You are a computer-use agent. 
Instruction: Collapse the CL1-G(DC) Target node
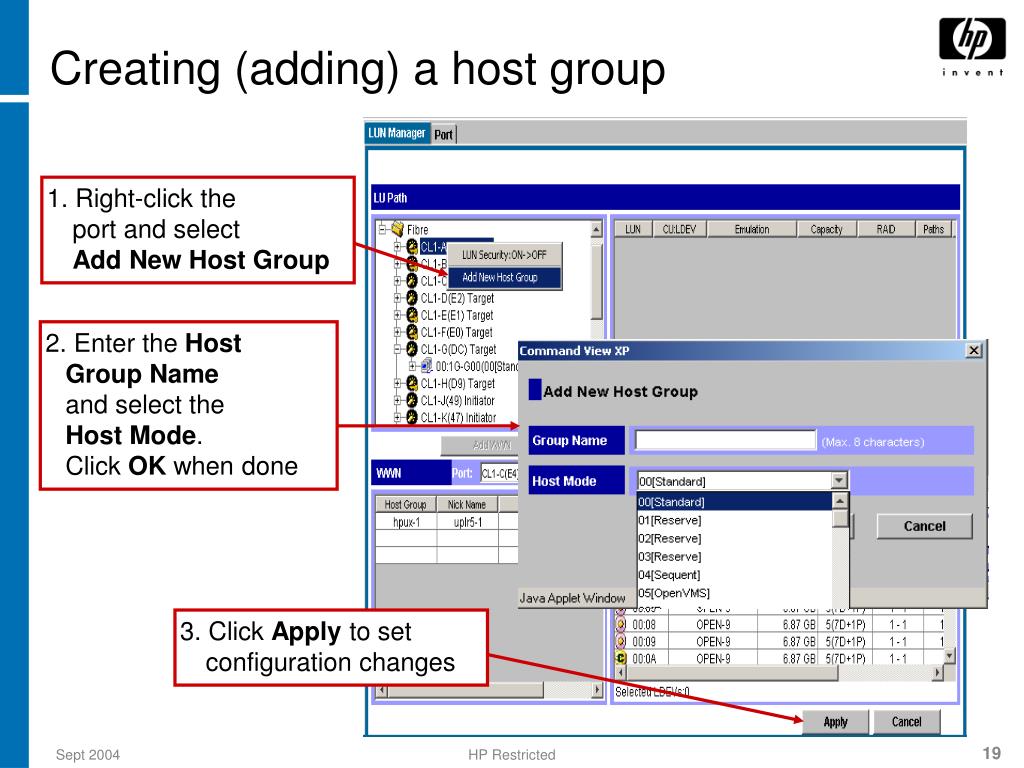[397, 349]
